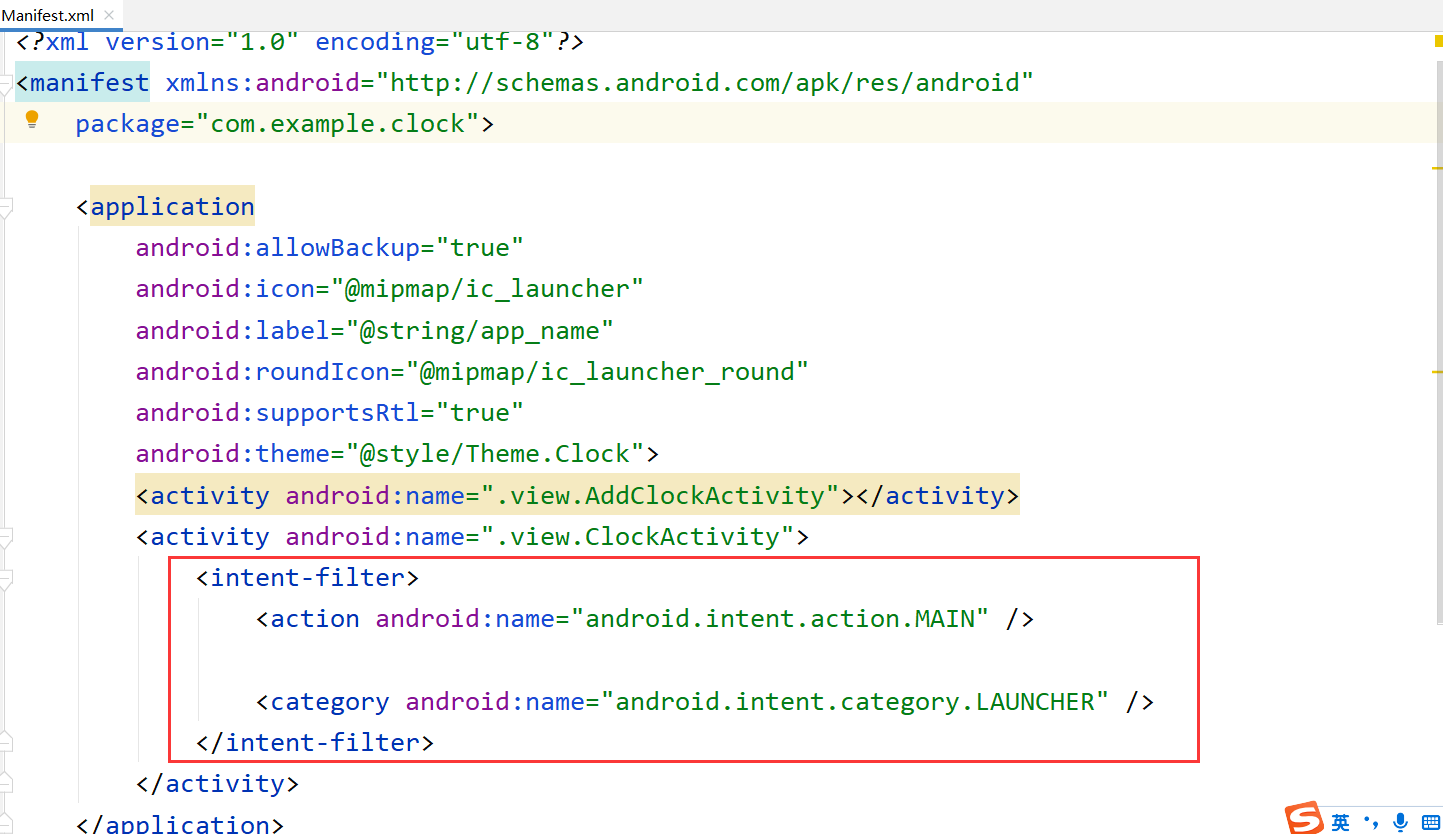Click the Sogou input method S logo
The width and height of the screenshot is (1443, 834).
1305,819
